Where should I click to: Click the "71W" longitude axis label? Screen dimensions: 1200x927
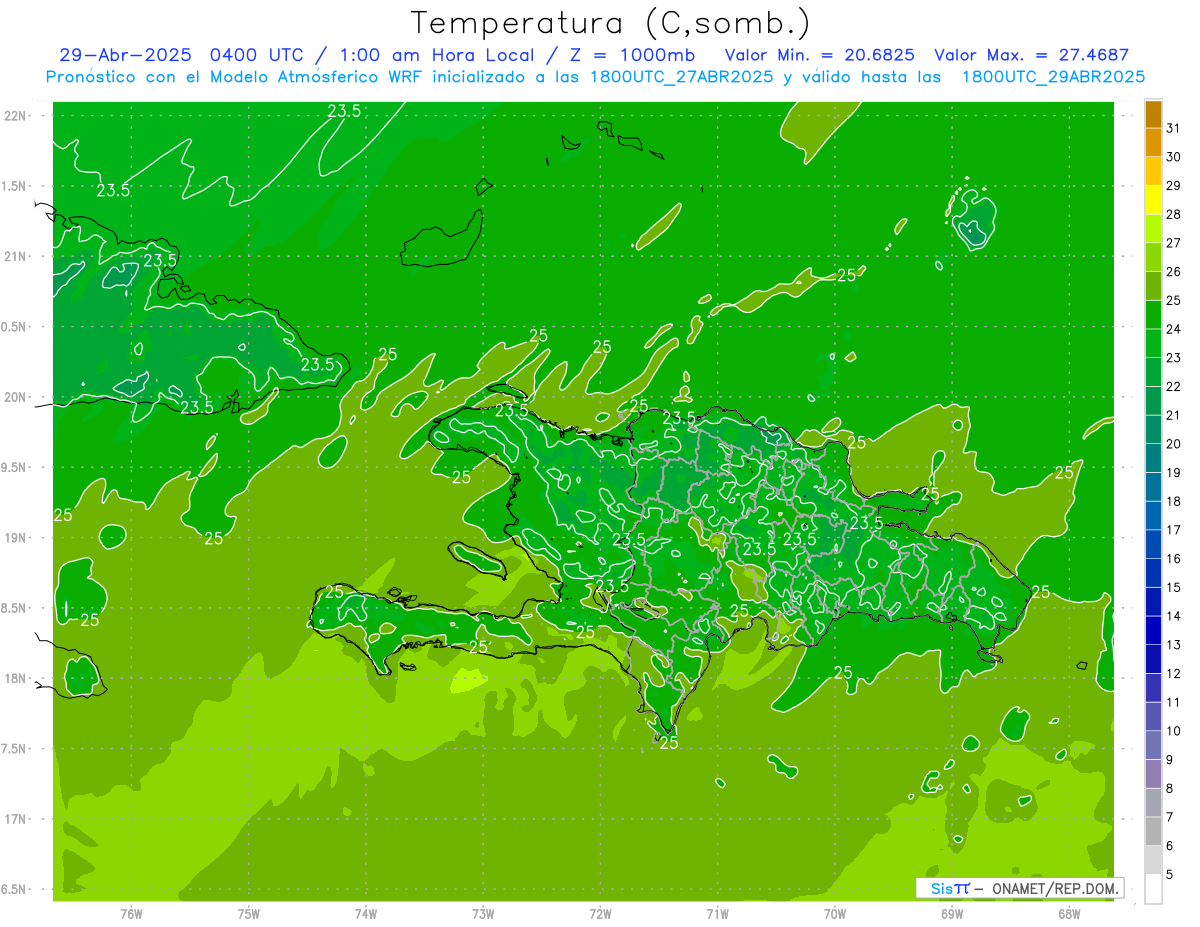pos(717,914)
